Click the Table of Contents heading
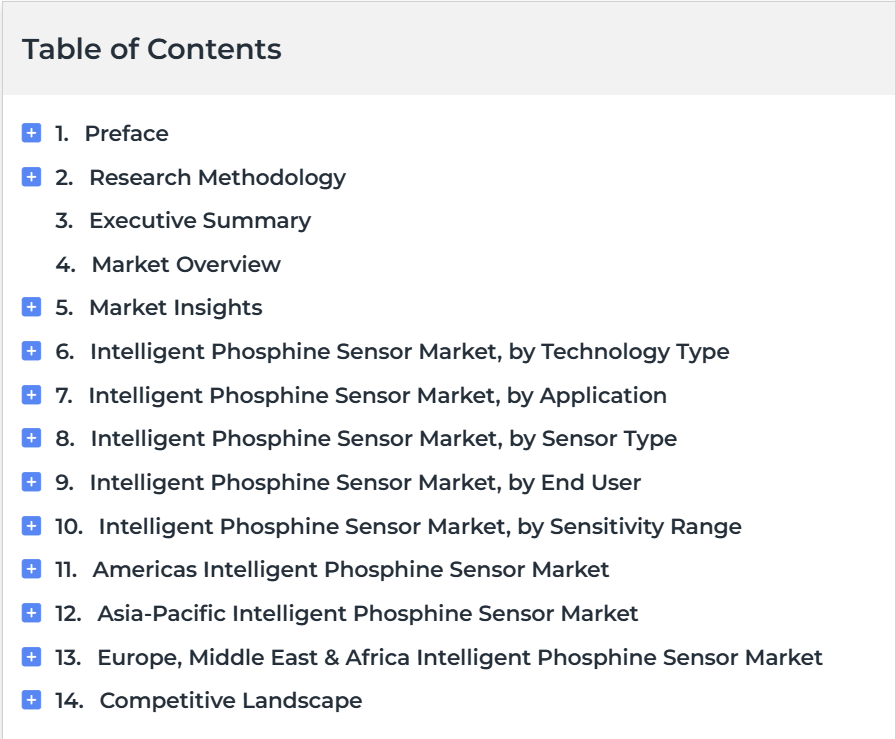Image resolution: width=895 pixels, height=739 pixels. (152, 49)
